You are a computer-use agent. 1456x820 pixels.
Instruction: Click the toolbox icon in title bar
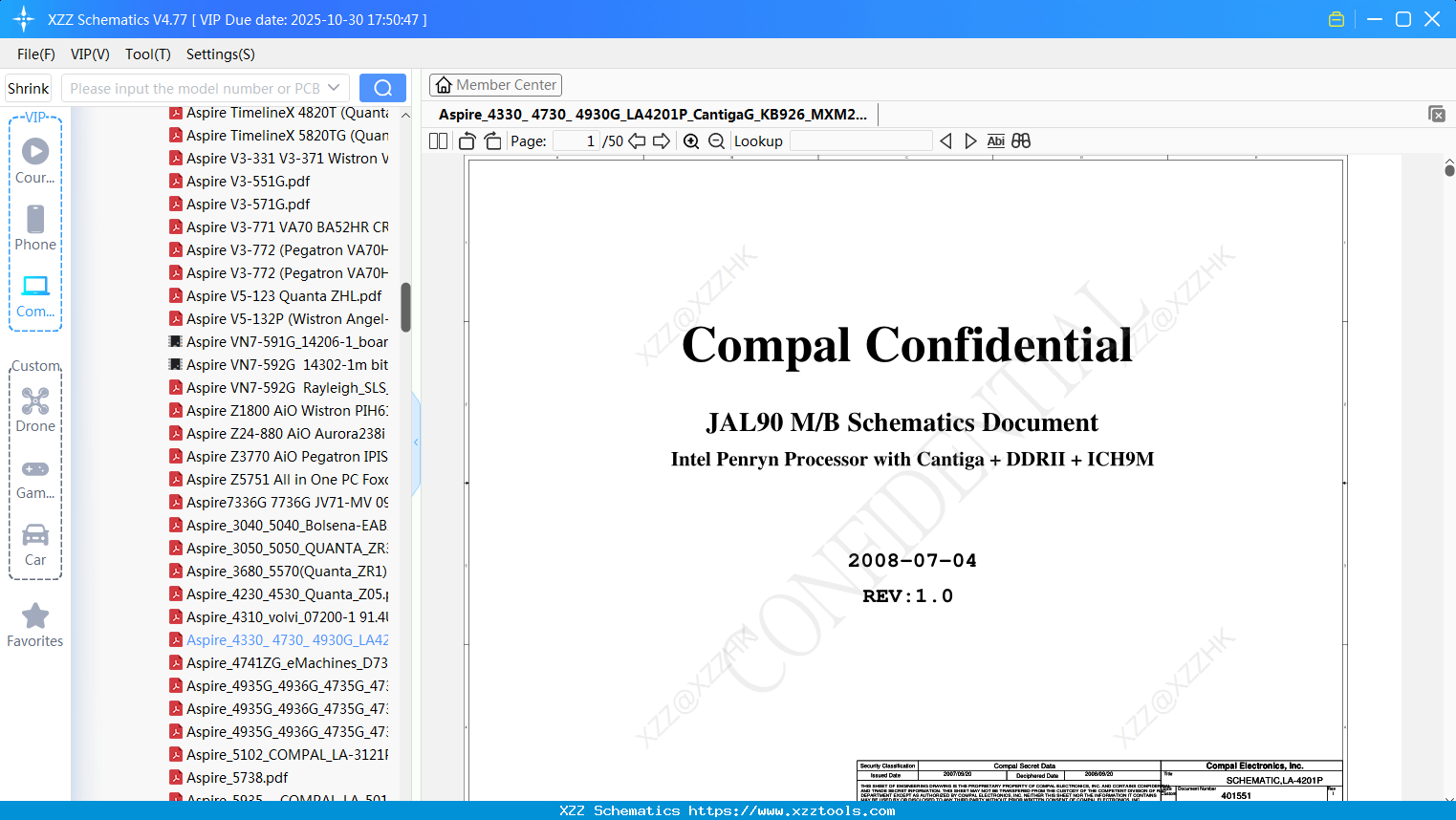[x=1336, y=19]
